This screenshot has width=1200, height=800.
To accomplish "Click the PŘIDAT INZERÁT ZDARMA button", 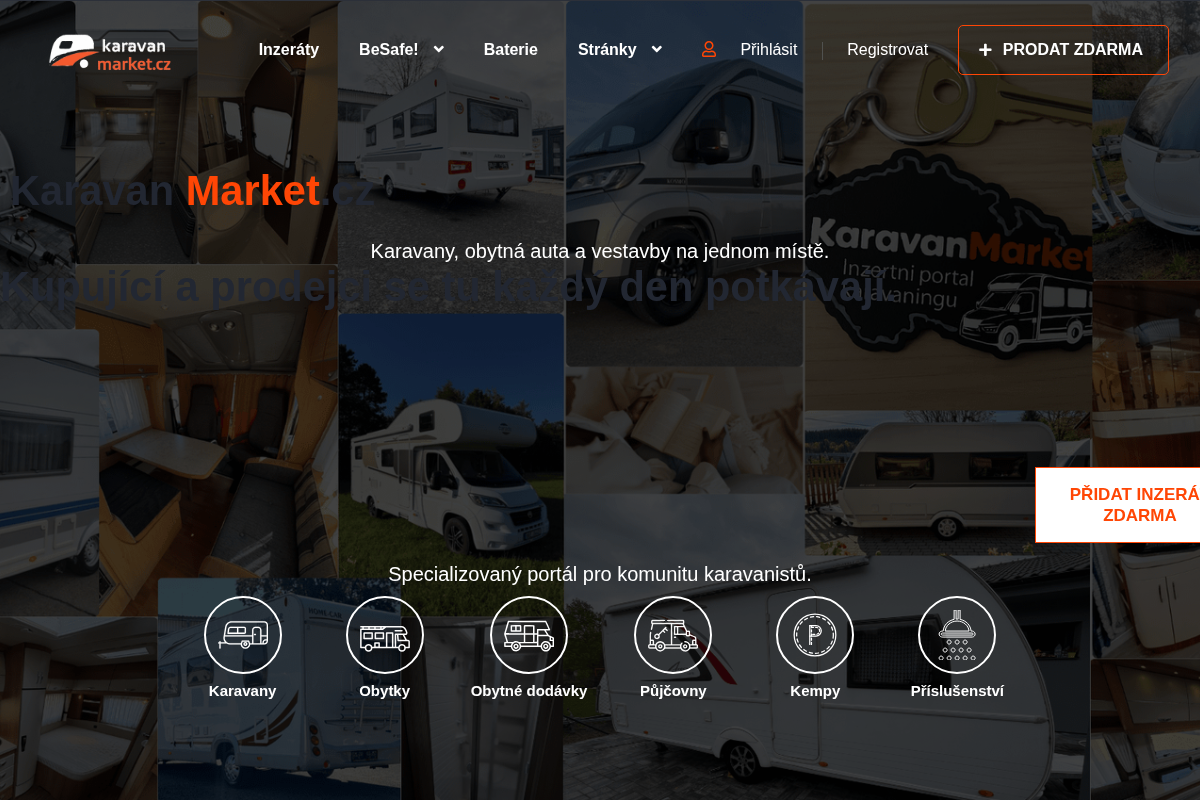I will tap(1118, 505).
